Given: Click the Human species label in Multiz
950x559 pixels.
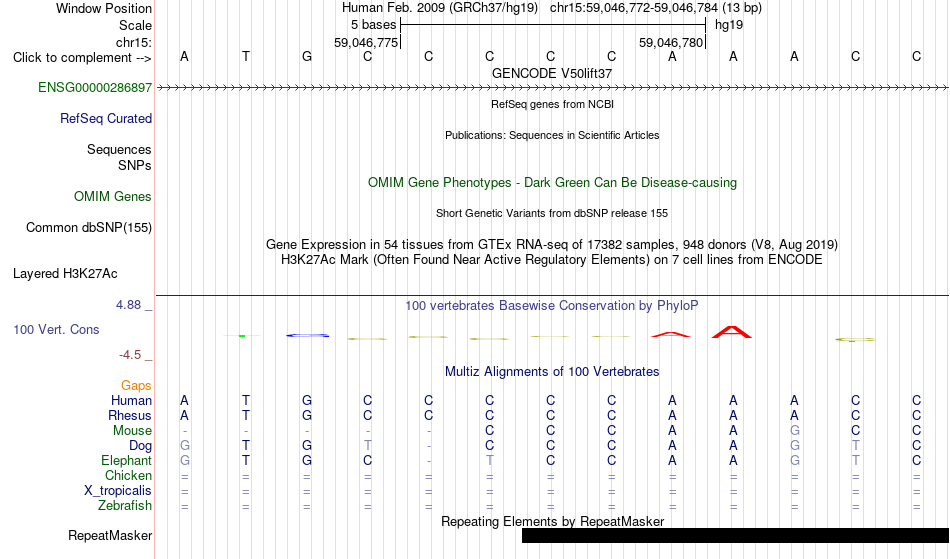Looking at the screenshot, I should pyautogui.click(x=131, y=401).
